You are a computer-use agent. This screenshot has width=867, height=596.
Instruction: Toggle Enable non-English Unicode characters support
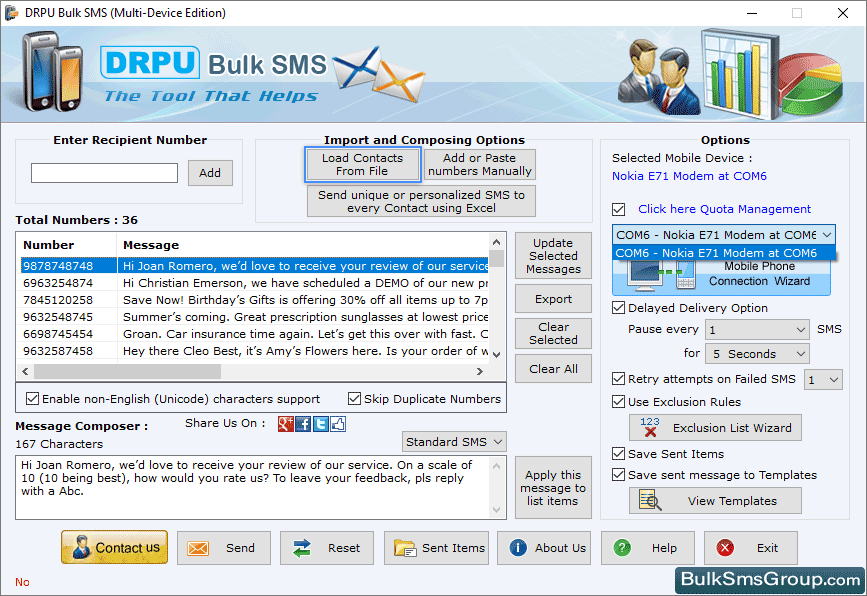point(33,399)
